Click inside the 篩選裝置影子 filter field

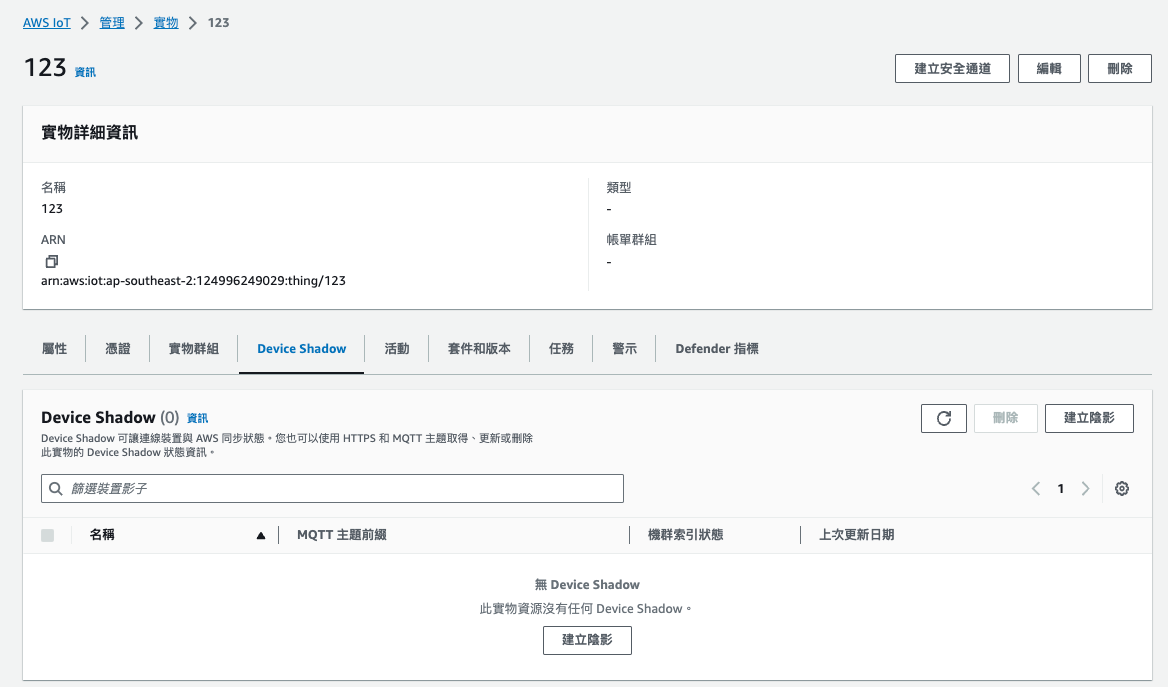click(x=300, y=488)
